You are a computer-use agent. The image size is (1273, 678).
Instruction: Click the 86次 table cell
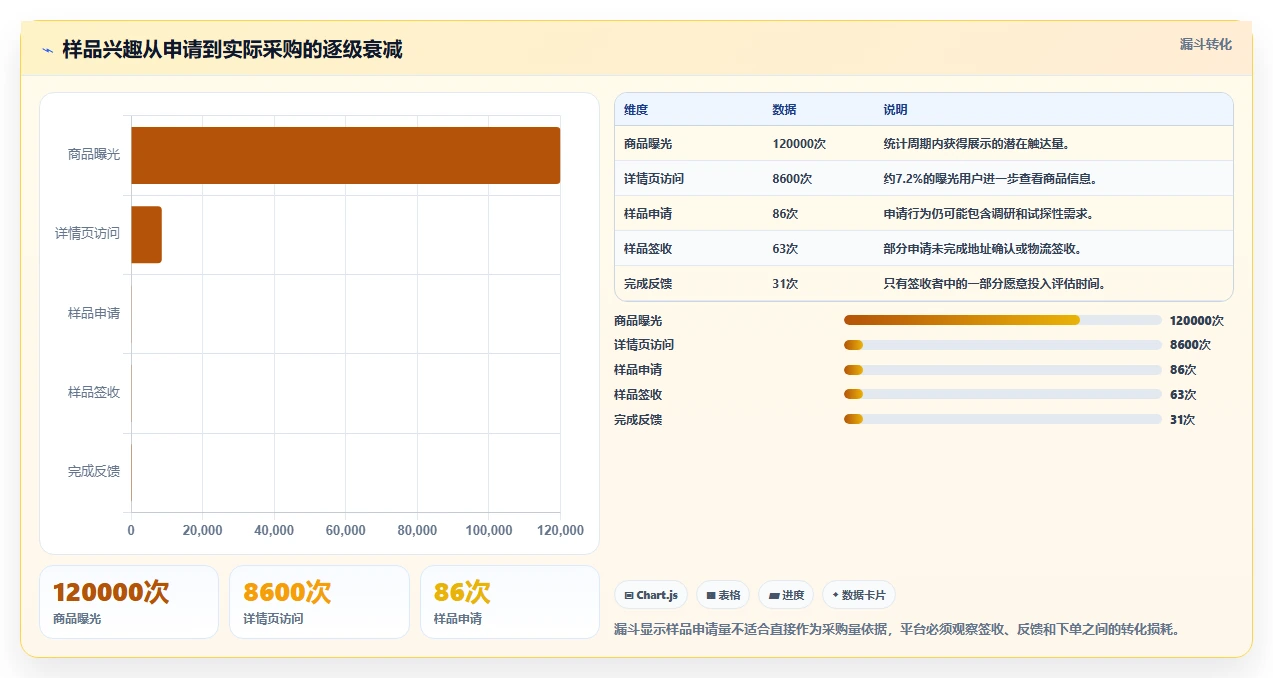(x=785, y=214)
